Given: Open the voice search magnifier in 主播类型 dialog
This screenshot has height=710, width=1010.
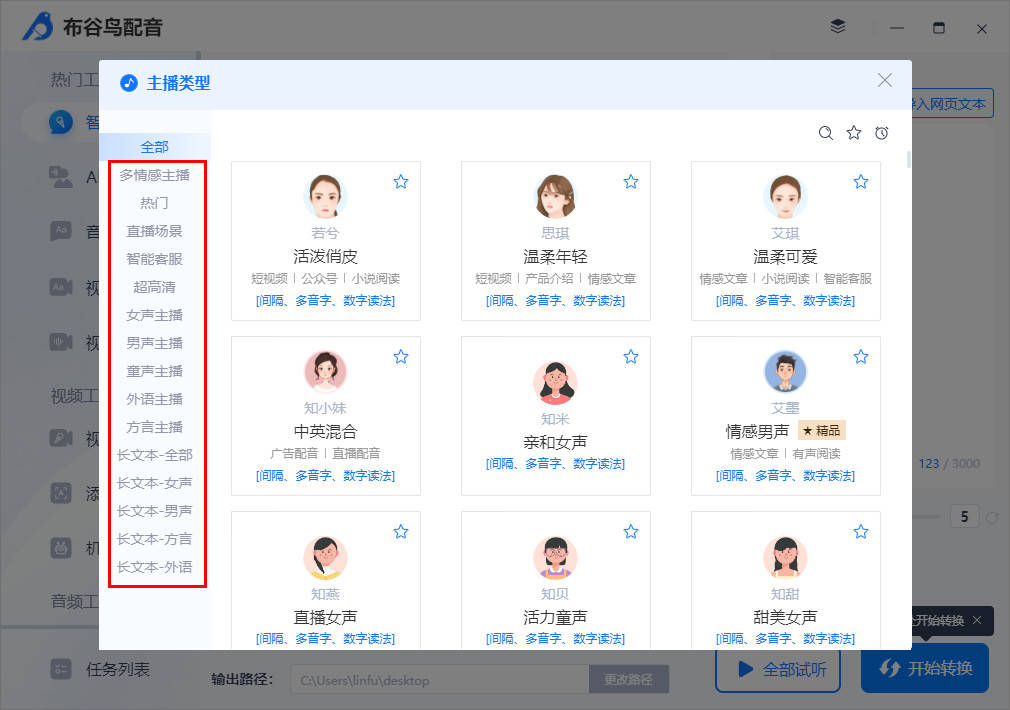Looking at the screenshot, I should (x=826, y=132).
